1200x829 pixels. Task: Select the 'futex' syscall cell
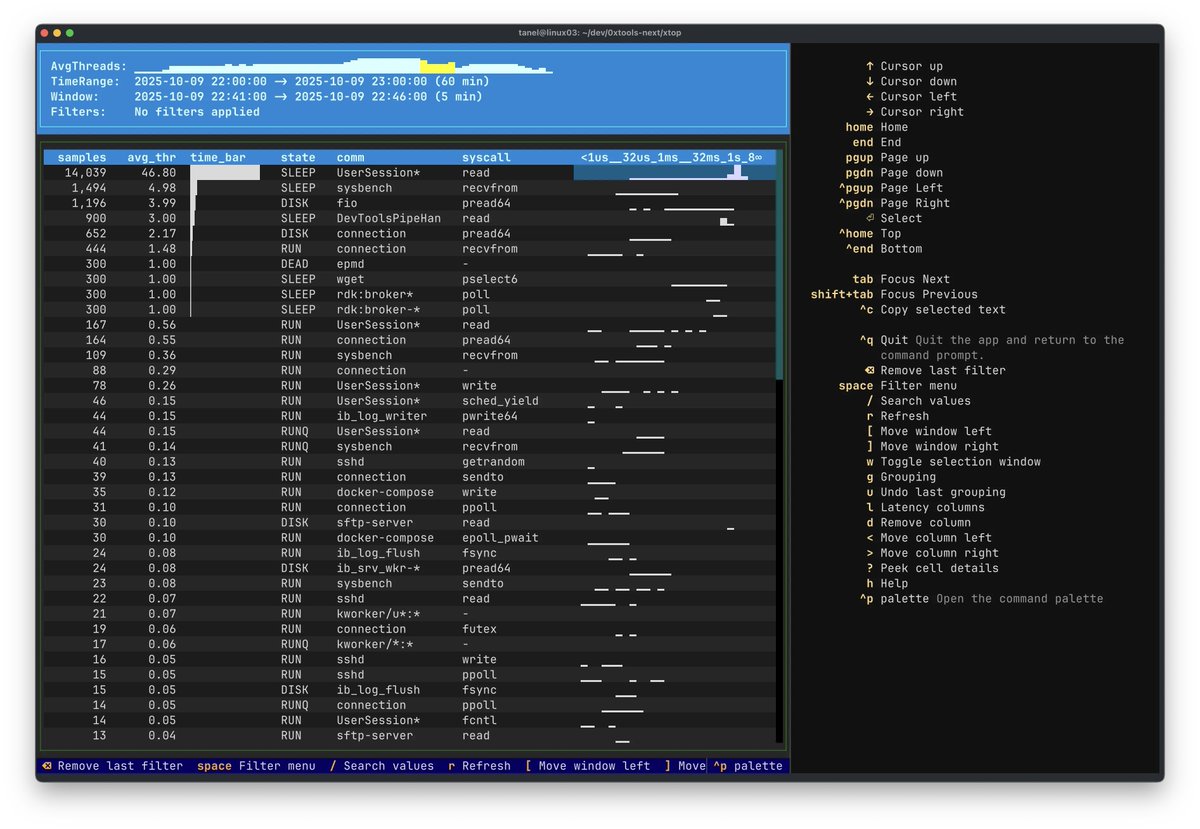(x=479, y=629)
